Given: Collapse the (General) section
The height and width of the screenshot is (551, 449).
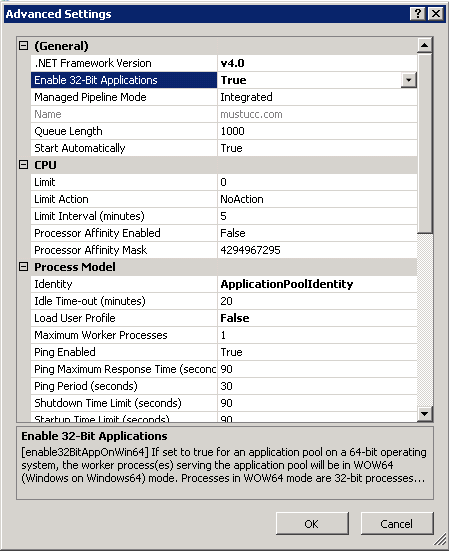Looking at the screenshot, I should point(24,46).
